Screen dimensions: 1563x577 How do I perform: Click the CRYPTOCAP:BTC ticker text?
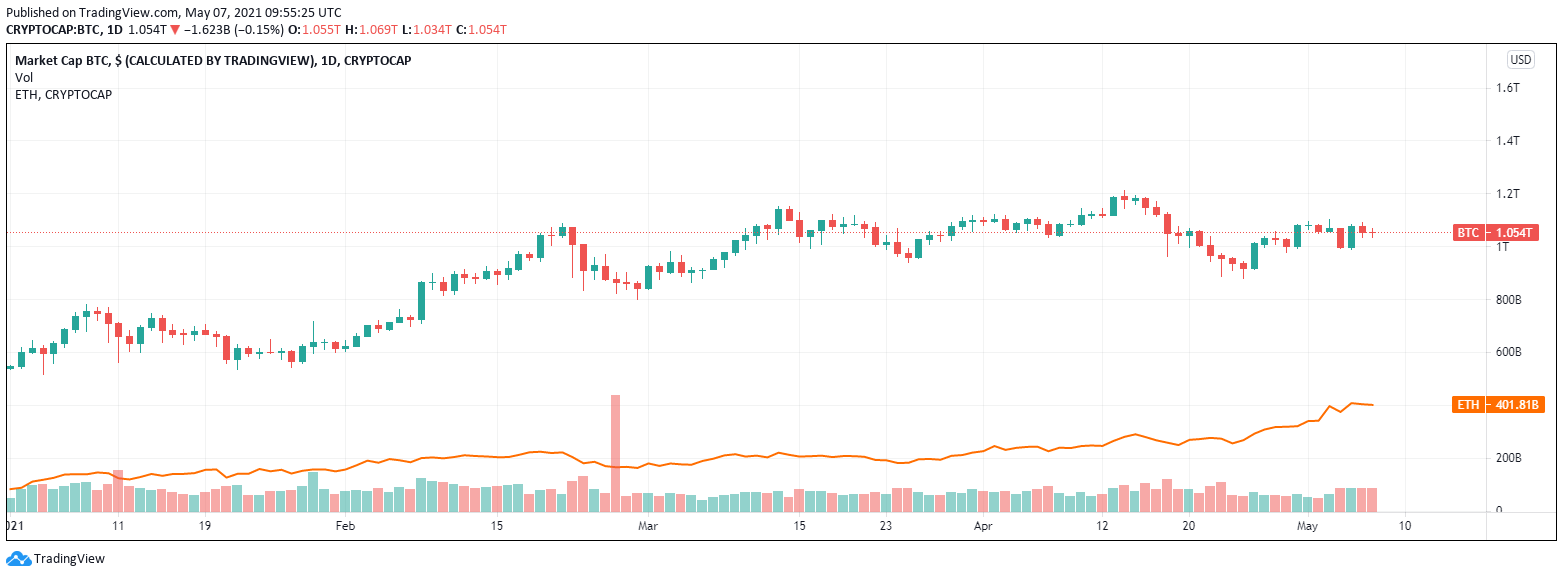tap(55, 30)
